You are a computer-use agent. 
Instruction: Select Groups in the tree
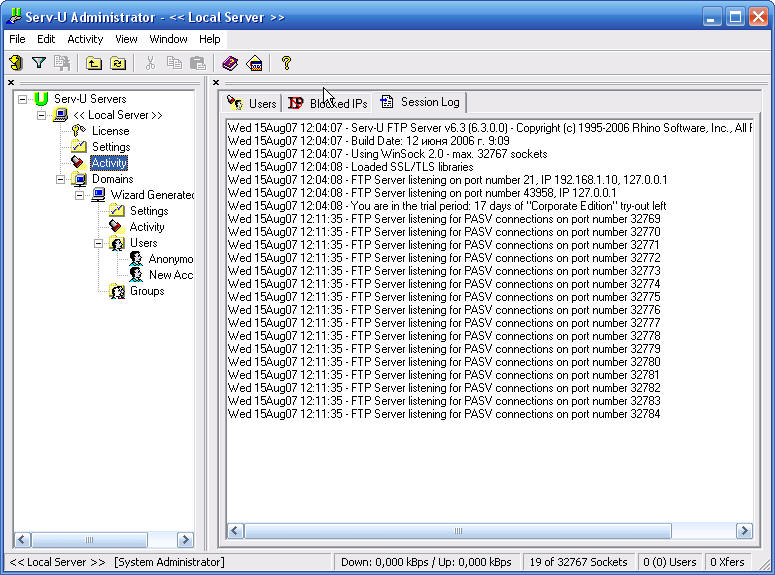click(147, 291)
